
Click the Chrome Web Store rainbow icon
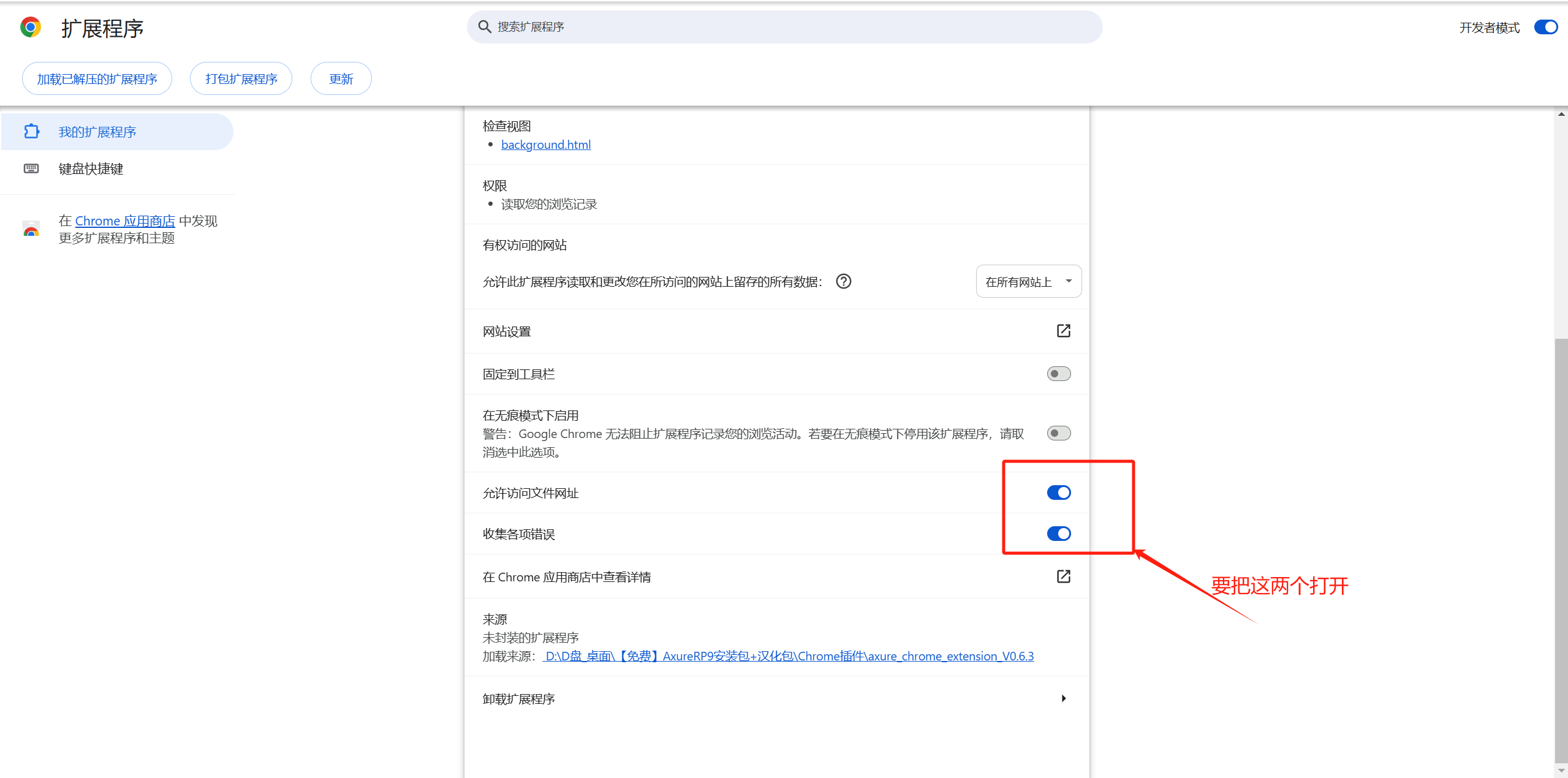[x=31, y=230]
